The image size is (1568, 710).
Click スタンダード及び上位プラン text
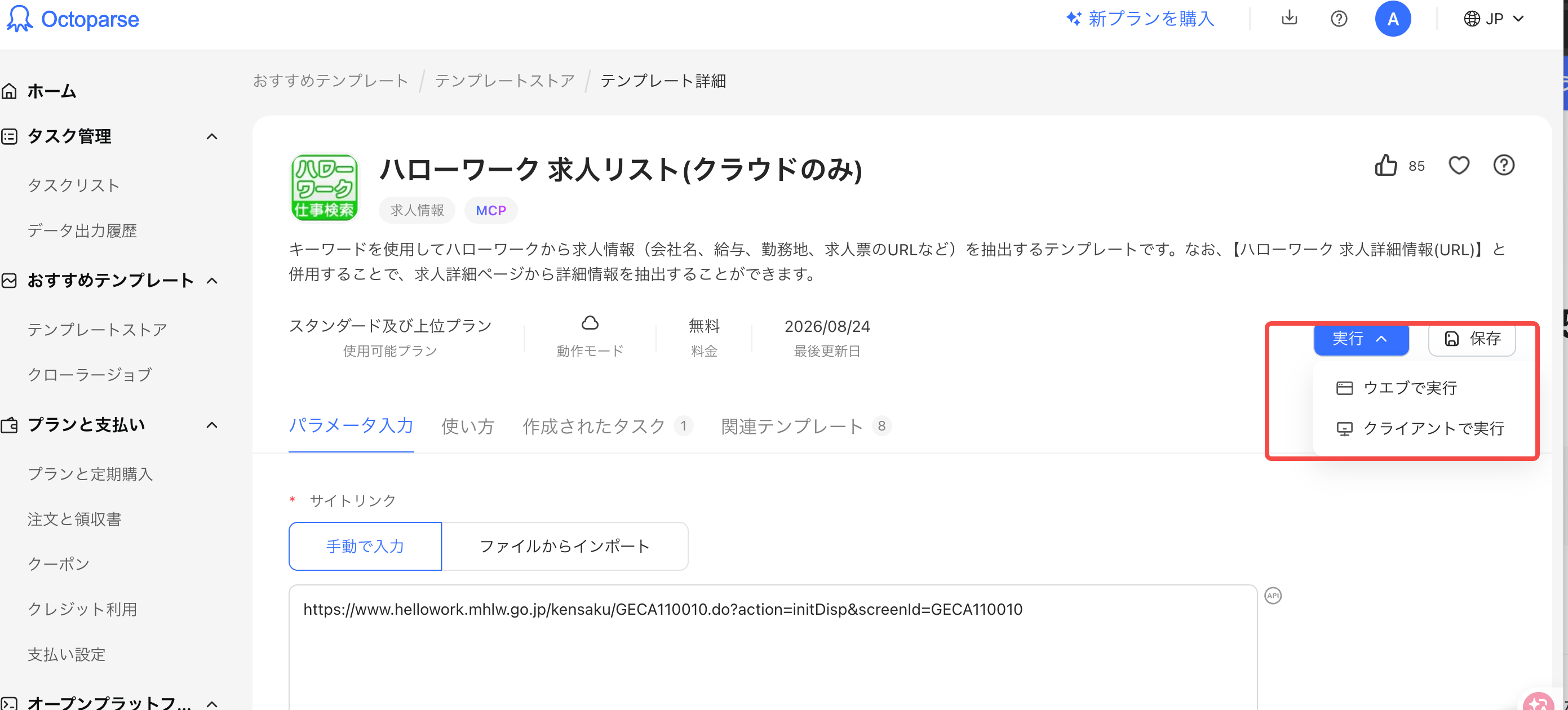tap(390, 326)
